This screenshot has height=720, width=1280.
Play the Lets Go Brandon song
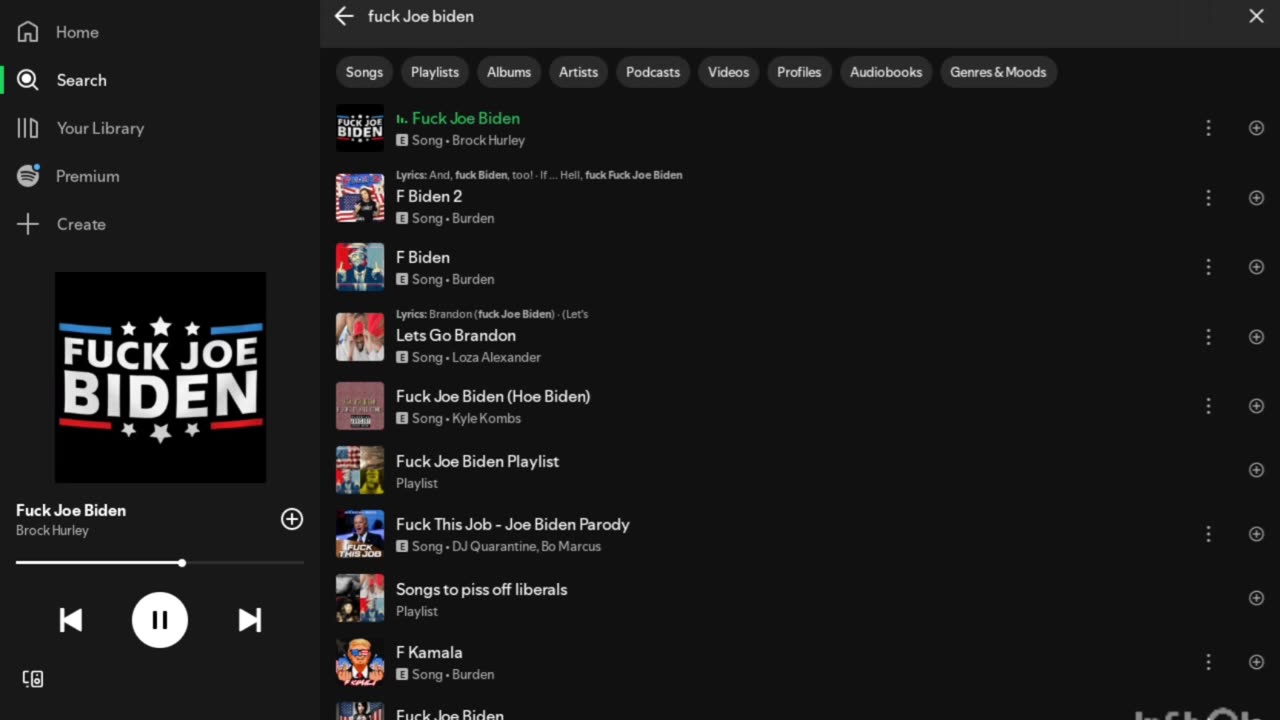[x=456, y=335]
